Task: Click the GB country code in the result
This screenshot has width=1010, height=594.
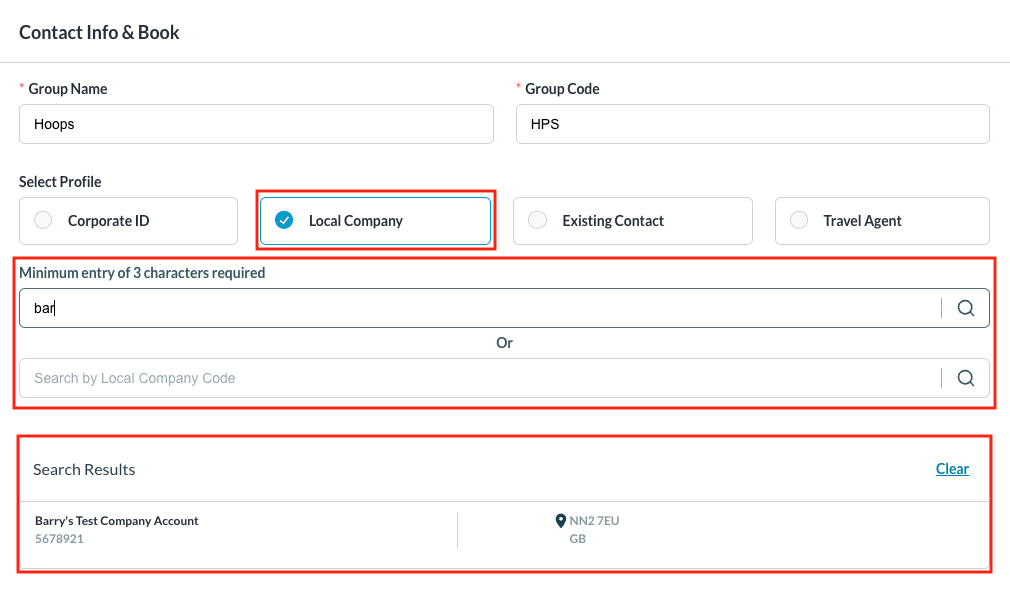Action: coord(577,539)
